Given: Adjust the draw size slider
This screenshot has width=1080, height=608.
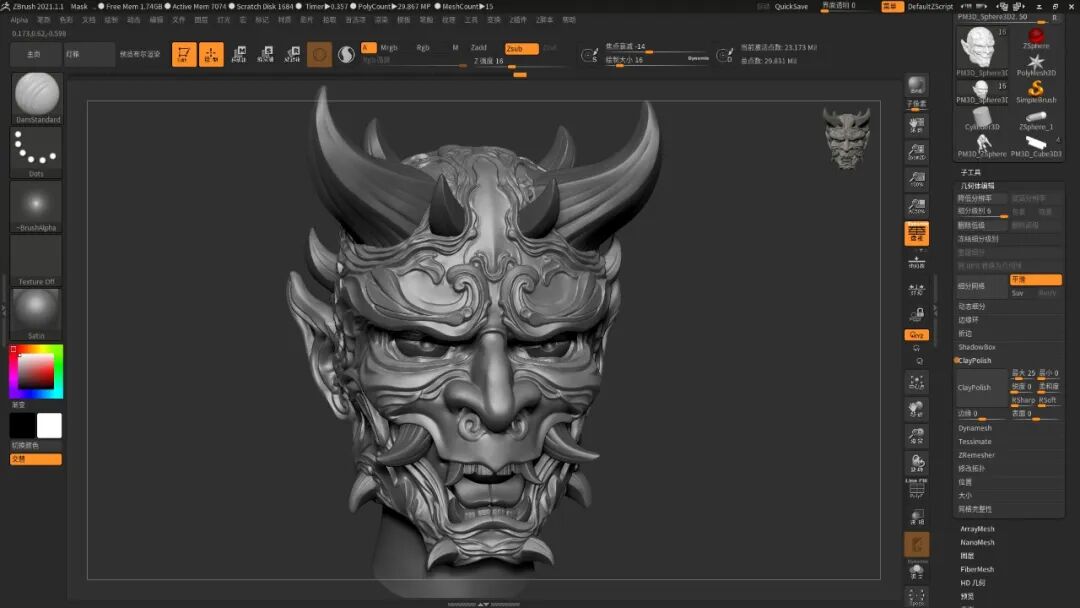Looking at the screenshot, I should 656,60.
